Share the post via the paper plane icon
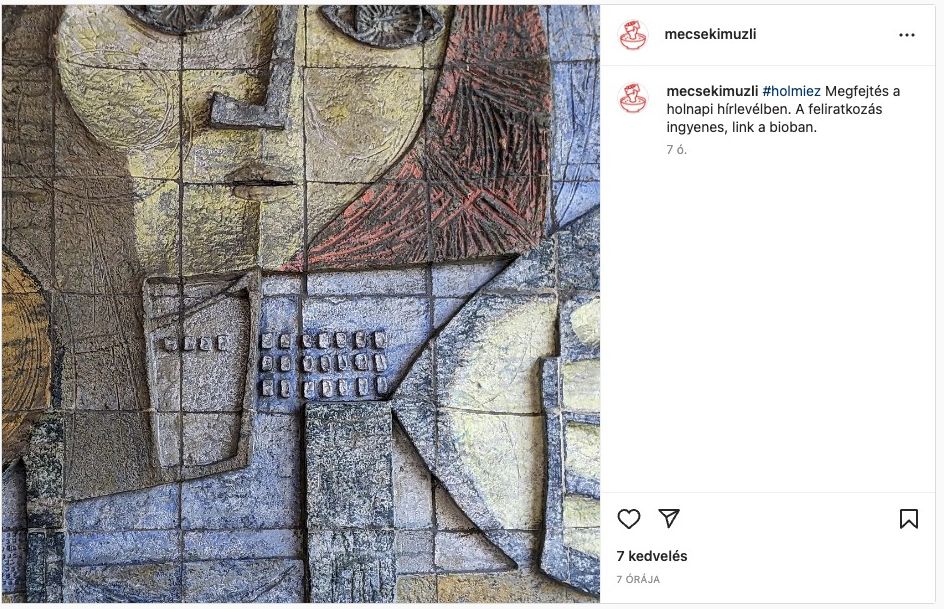 [x=669, y=518]
